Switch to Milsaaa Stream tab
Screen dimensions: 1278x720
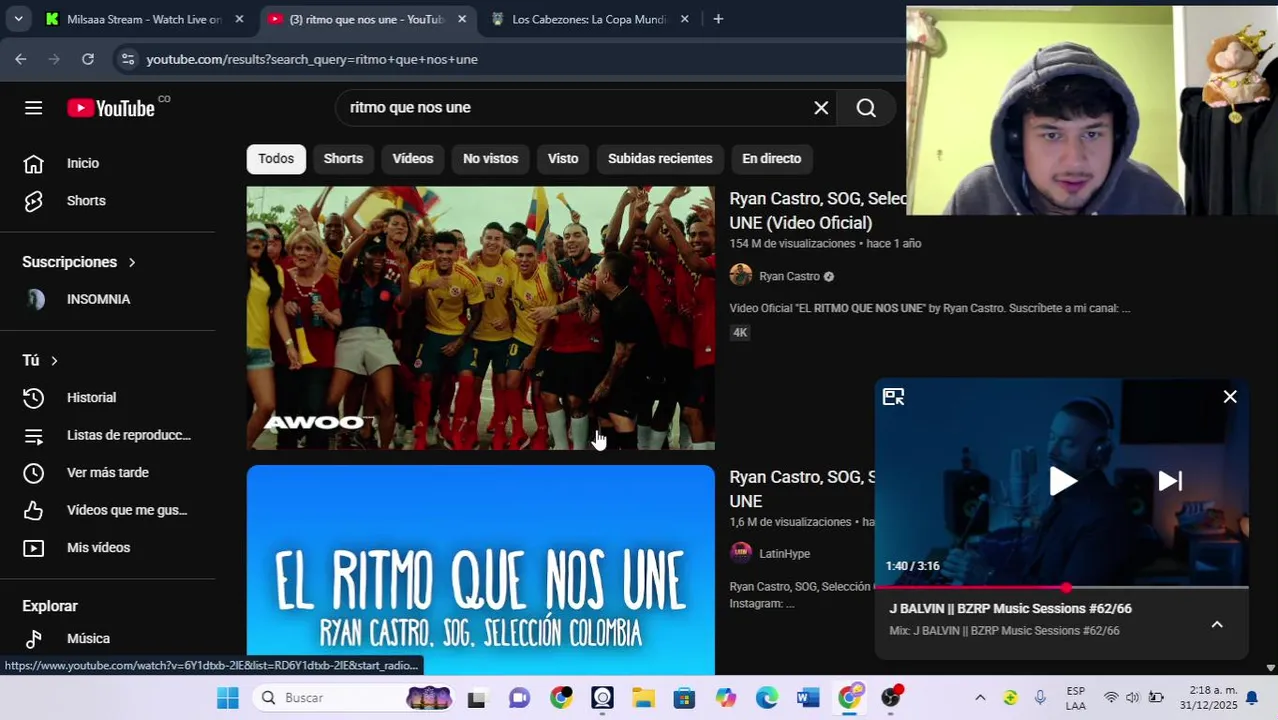pos(143,19)
